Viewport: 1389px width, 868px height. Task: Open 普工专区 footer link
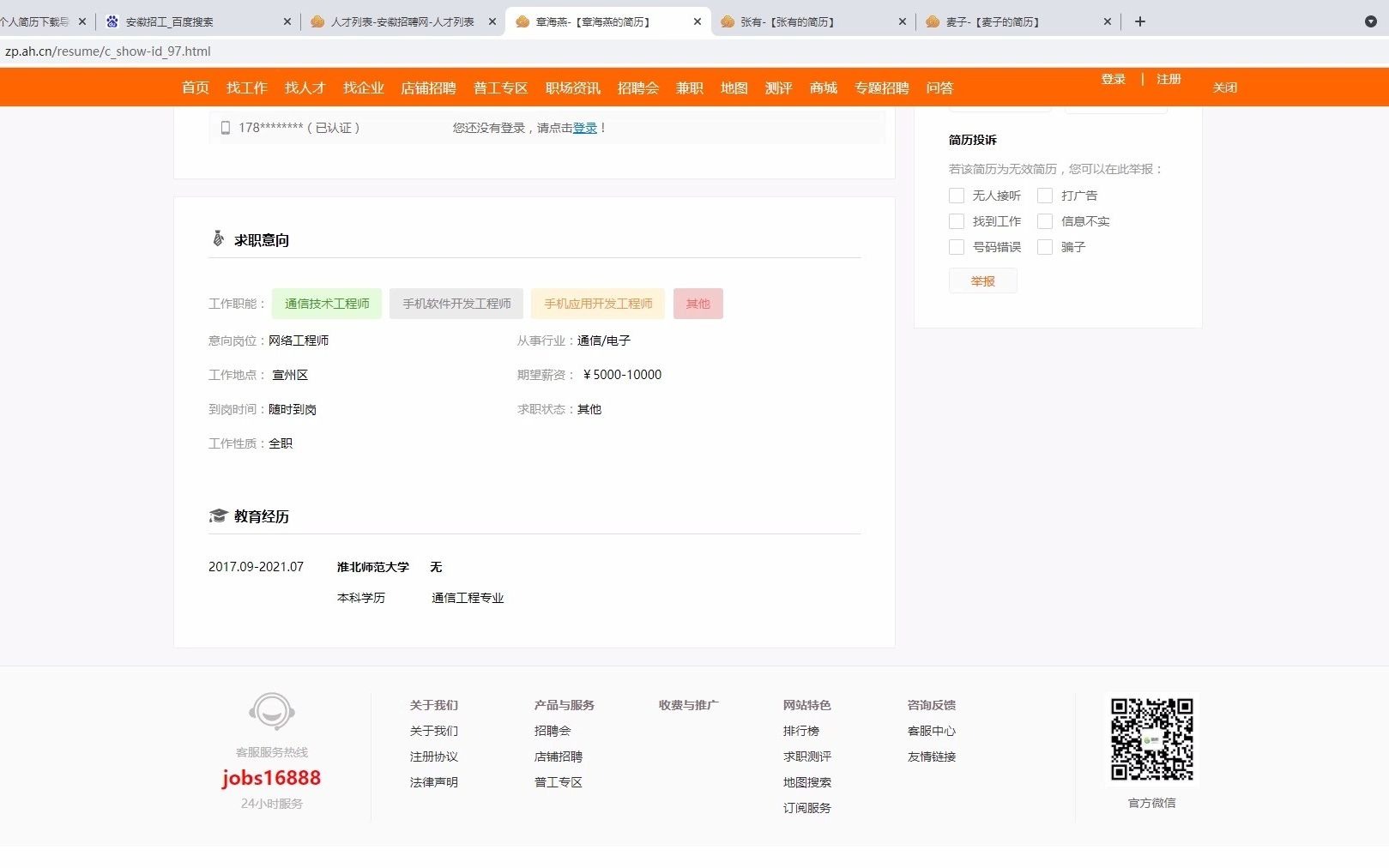pyautogui.click(x=559, y=782)
